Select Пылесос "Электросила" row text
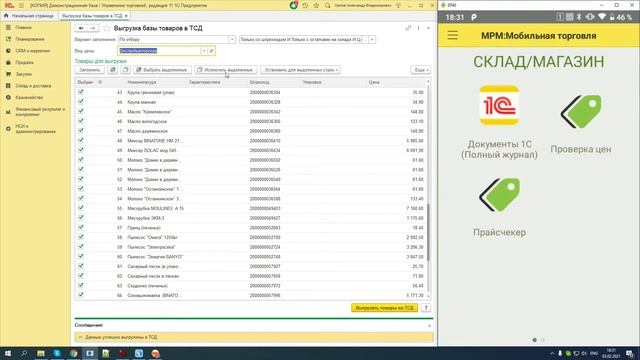Viewport: 640px width, 360px height. (151, 247)
